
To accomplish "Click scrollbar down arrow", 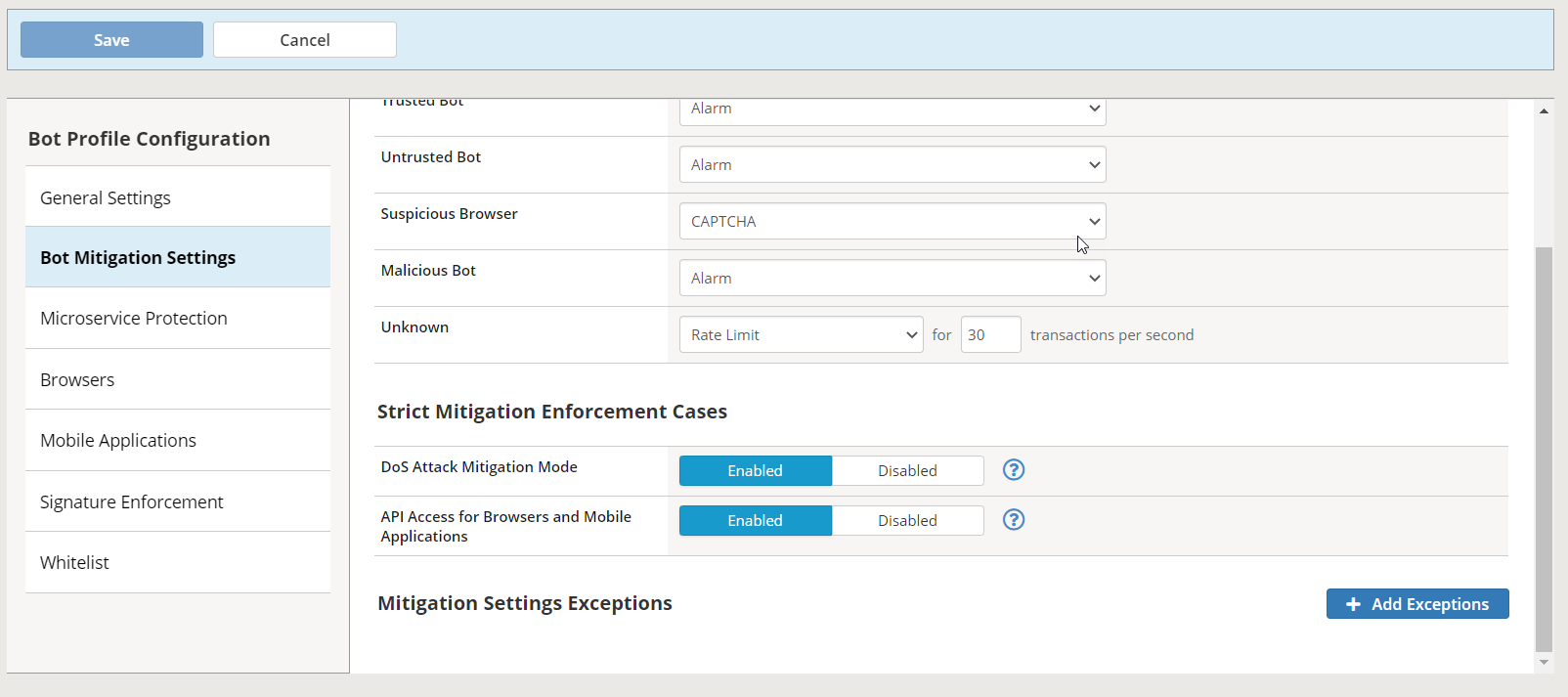I will (x=1544, y=663).
